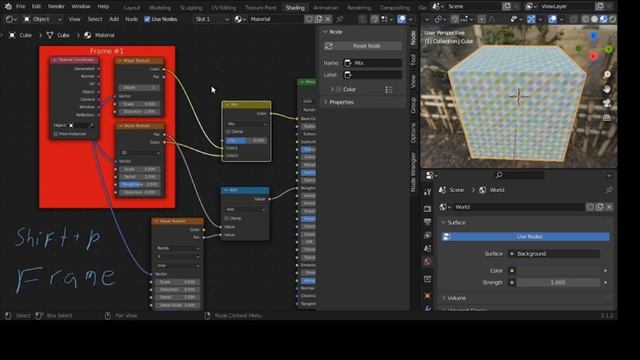Viewport: 640px width, 360px height.
Task: Open the Object shader type dropdown
Action: 42,19
